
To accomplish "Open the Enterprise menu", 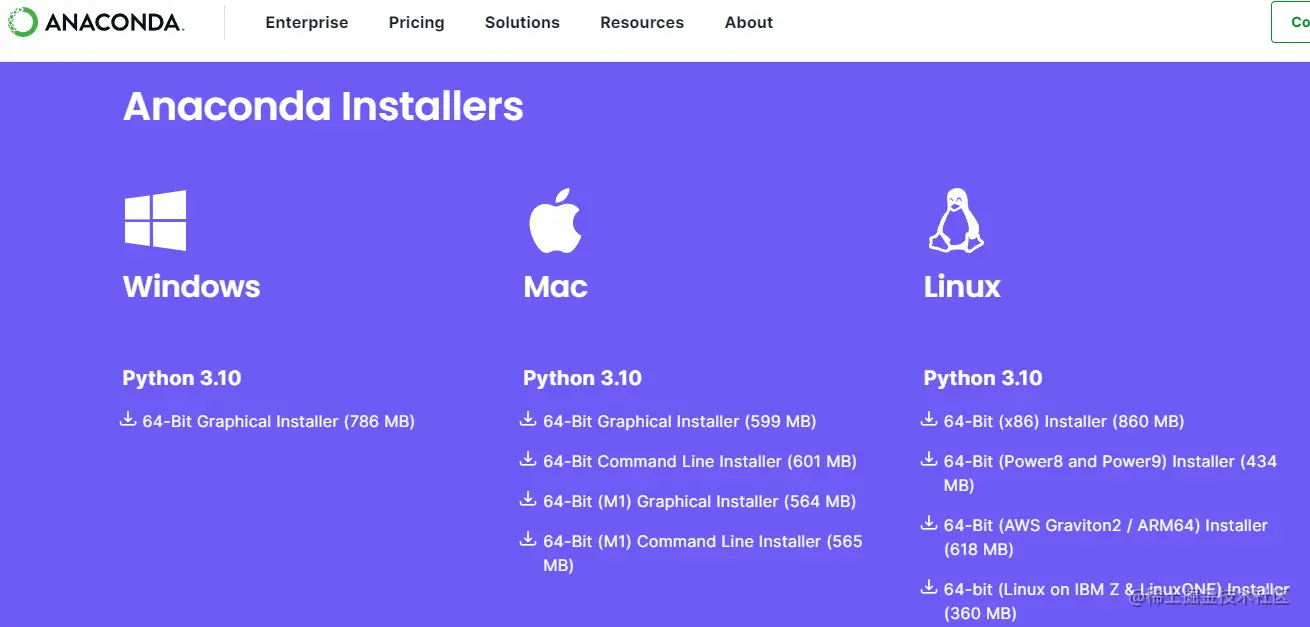I will click(x=307, y=22).
